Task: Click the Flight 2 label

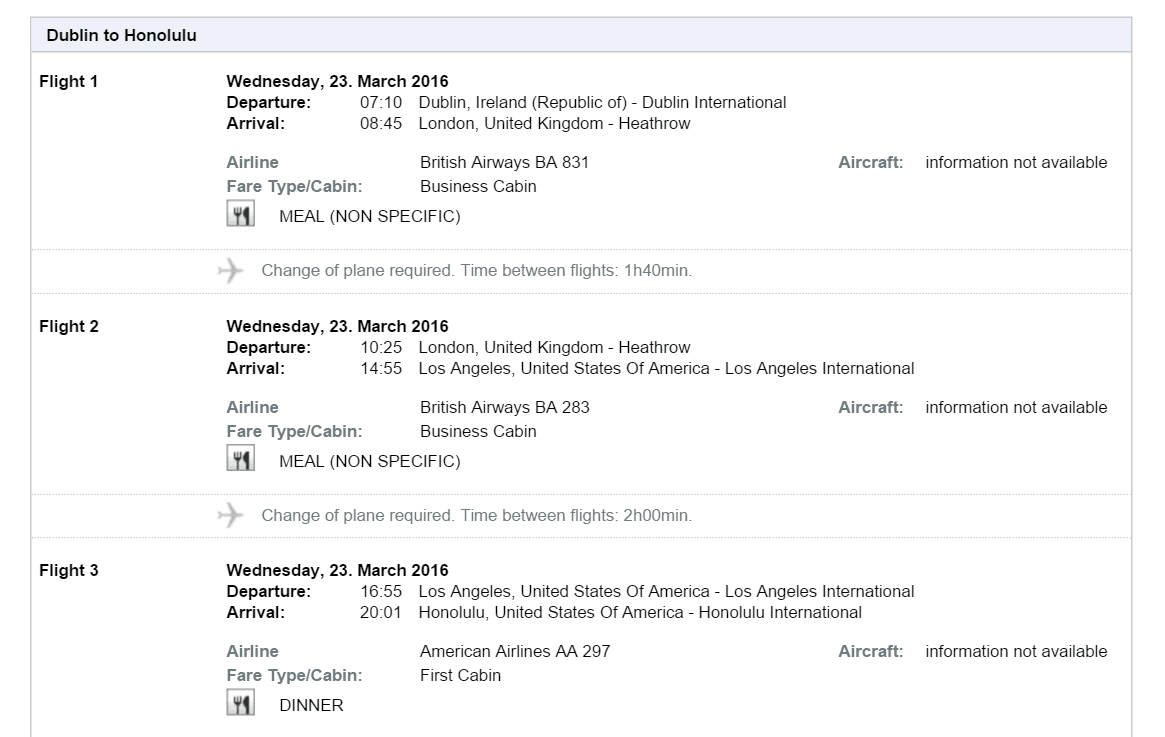Action: click(x=69, y=326)
